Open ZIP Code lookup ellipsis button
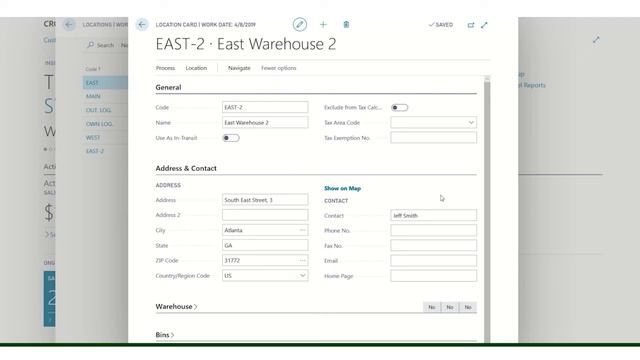 [302, 260]
